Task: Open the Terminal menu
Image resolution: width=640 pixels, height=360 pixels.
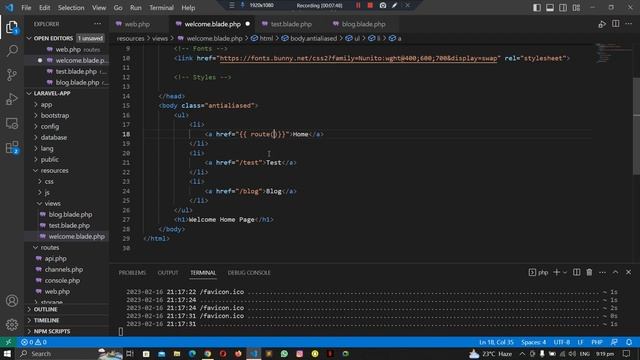Action: point(161,8)
